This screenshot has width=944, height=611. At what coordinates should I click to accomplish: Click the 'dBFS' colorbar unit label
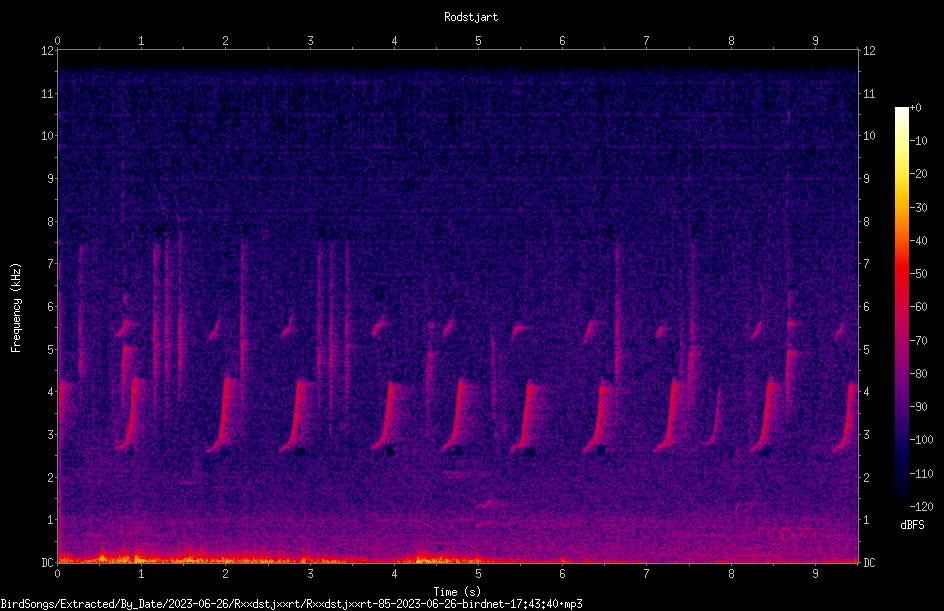pyautogui.click(x=912, y=525)
